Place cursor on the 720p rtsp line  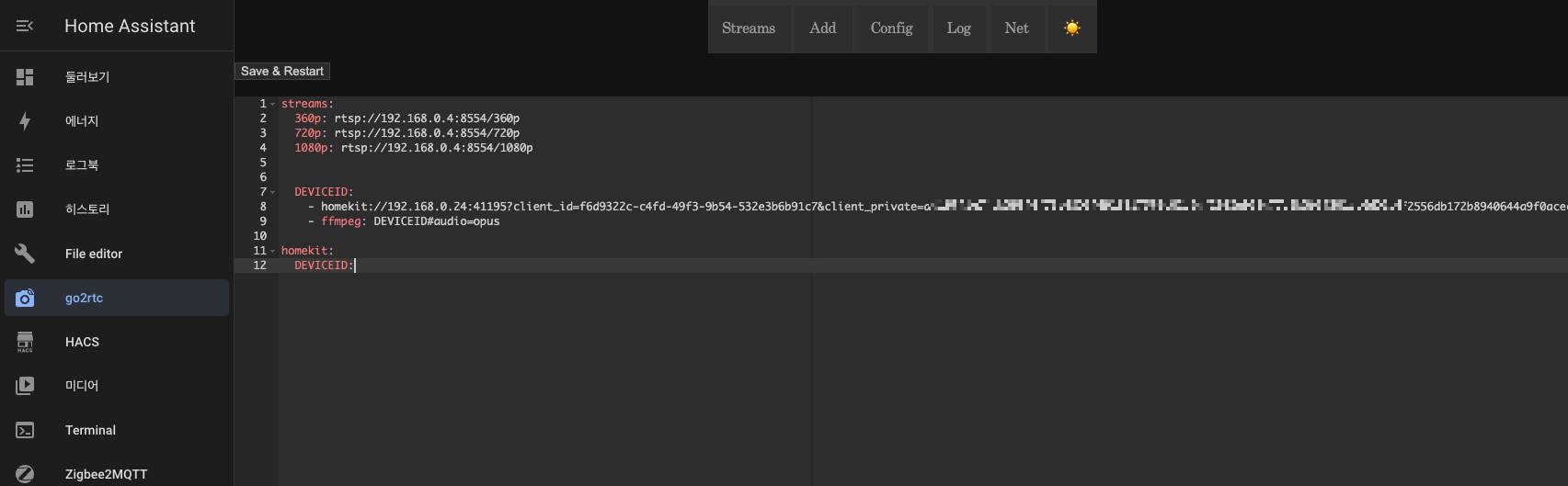406,133
